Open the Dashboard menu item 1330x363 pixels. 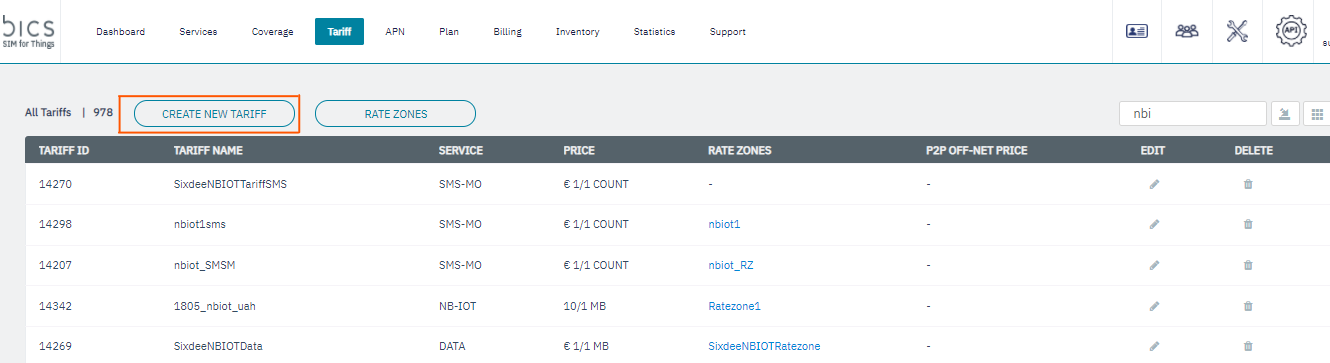click(121, 32)
